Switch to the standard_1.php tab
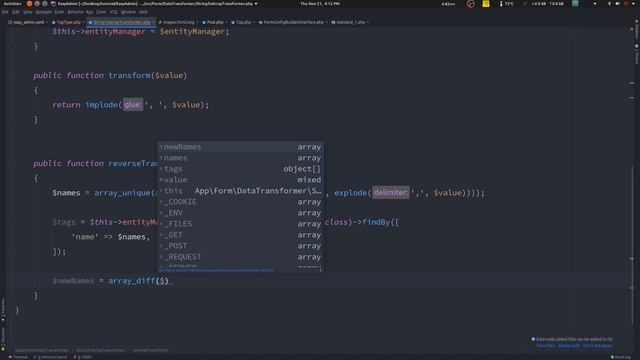The height and width of the screenshot is (360, 640). tap(349, 22)
